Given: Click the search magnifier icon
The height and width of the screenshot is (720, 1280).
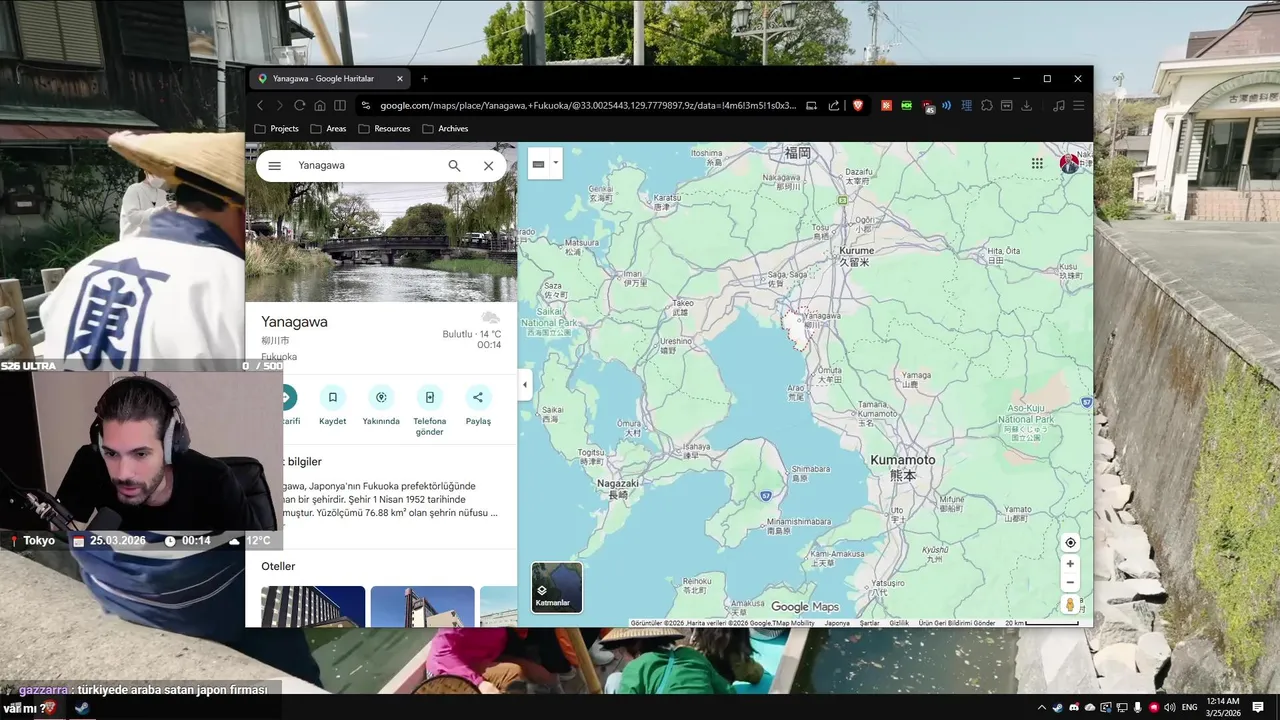Looking at the screenshot, I should tap(454, 166).
